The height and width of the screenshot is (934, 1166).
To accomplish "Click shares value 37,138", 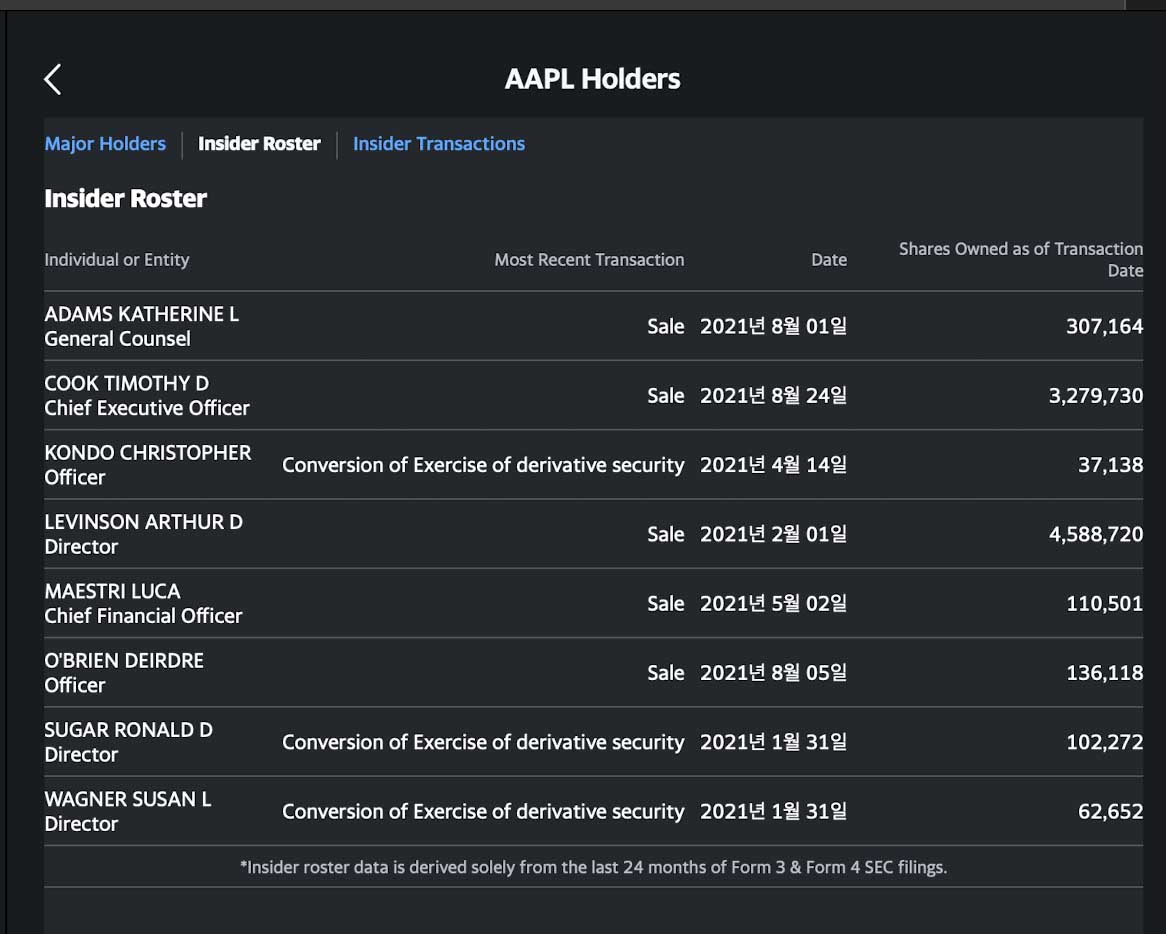I will [1110, 465].
